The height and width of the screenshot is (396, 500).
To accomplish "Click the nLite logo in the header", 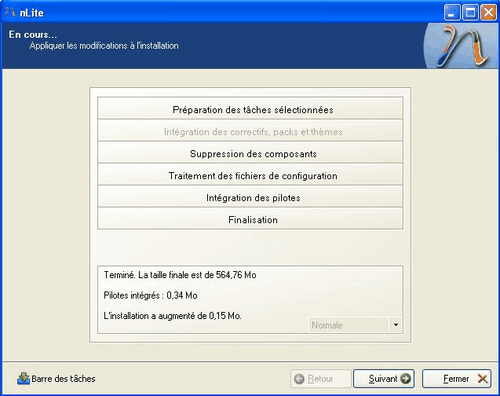I will 462,46.
